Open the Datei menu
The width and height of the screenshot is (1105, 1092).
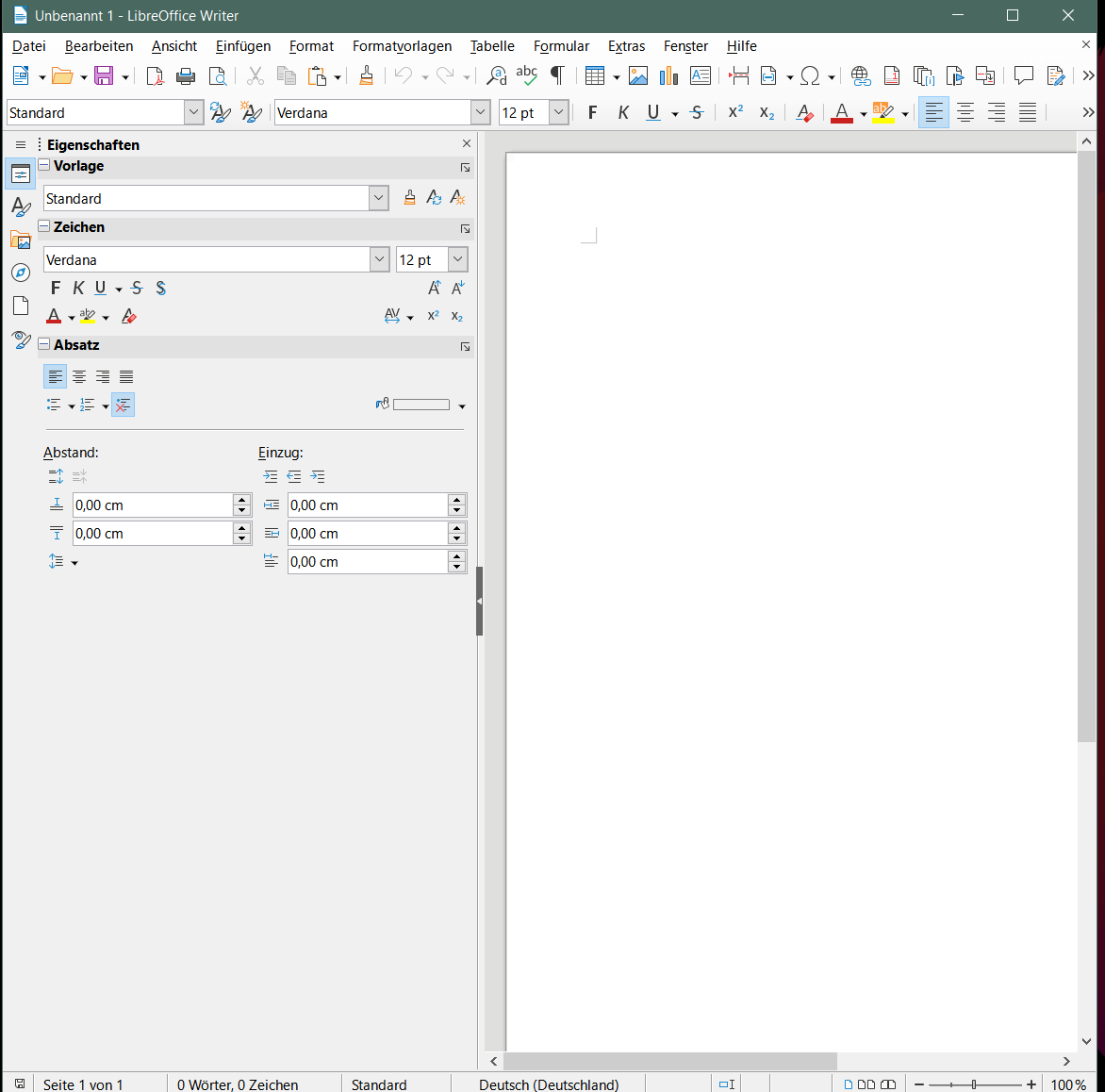coord(29,46)
